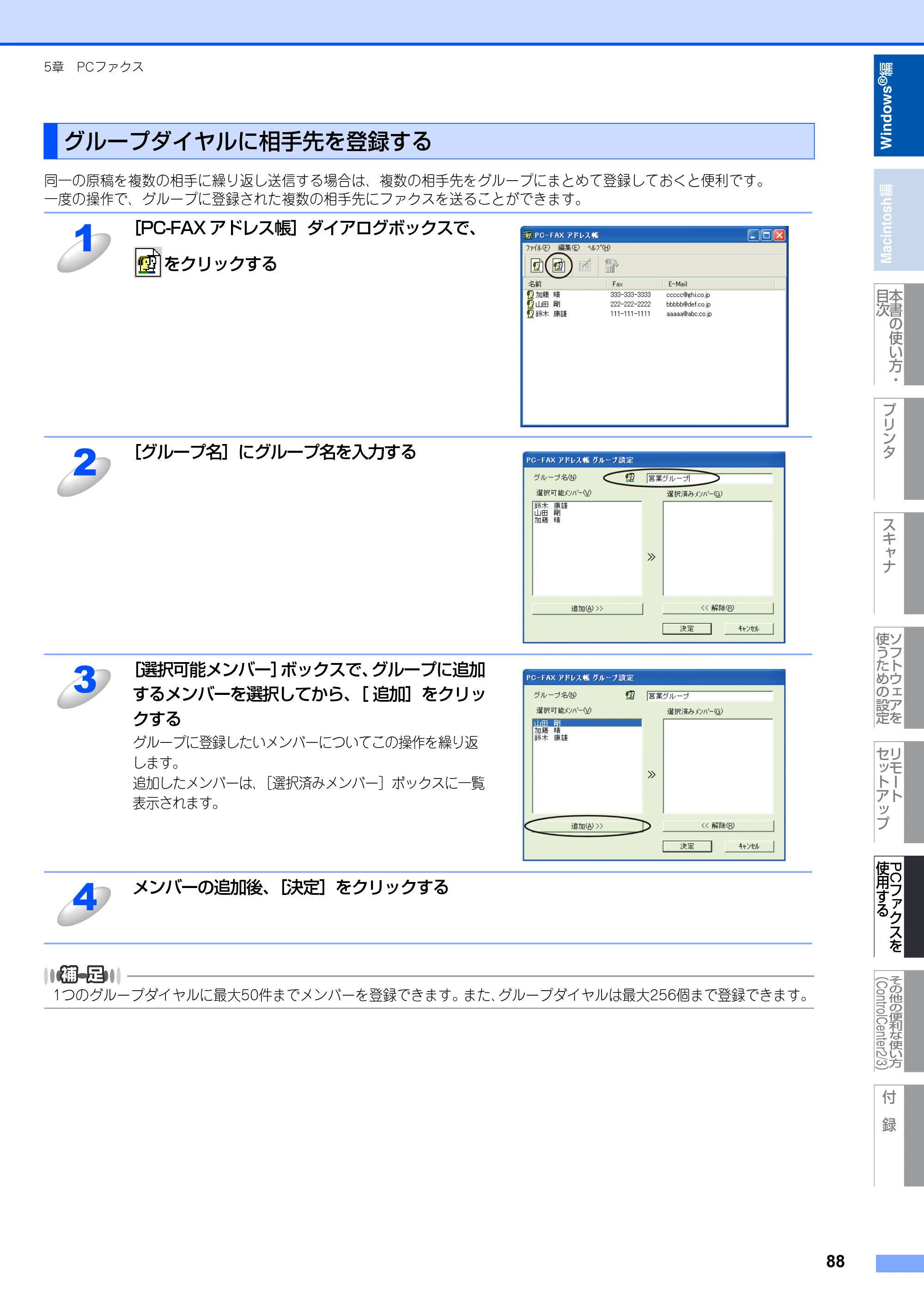This screenshot has width=924, height=1308.
Task: Click << 解除(R) button in step 2 dialog
Action: (x=718, y=608)
